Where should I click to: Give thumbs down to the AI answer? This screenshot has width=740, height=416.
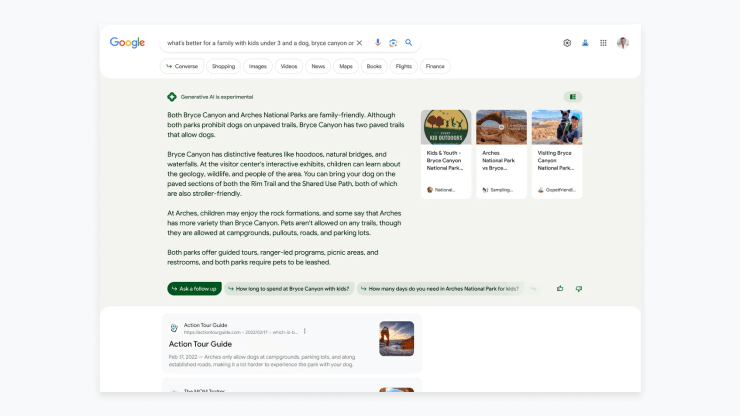coord(579,289)
